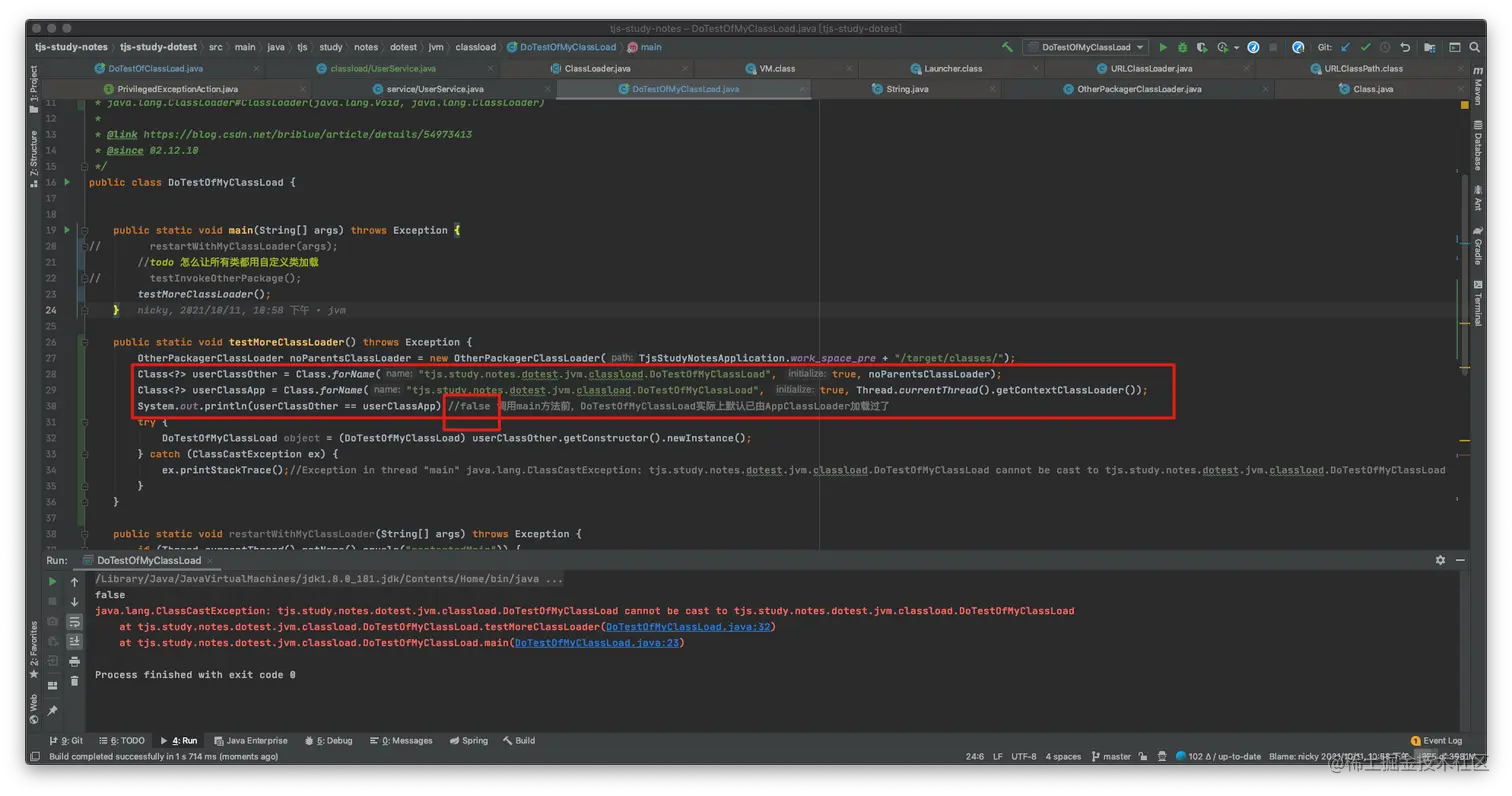Open the master branch selector in the status bar
1512x796 pixels.
(x=1111, y=757)
